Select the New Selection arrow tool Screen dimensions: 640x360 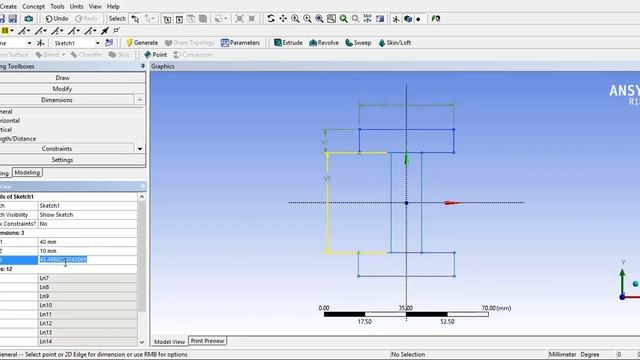(x=135, y=19)
